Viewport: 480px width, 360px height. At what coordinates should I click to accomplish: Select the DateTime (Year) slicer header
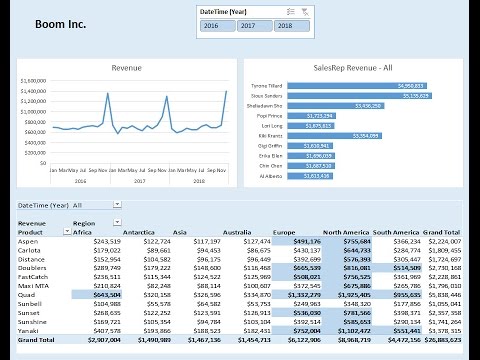pos(223,12)
